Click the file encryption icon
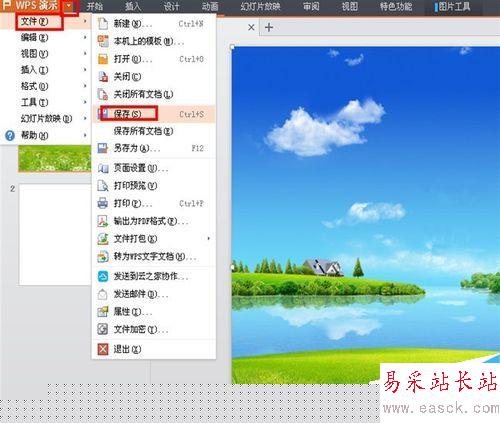500x423 pixels. coord(103,329)
